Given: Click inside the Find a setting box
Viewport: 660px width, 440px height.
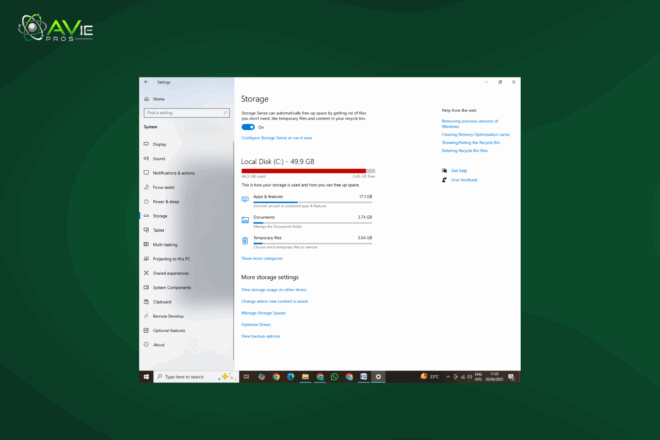Looking at the screenshot, I should 186,113.
